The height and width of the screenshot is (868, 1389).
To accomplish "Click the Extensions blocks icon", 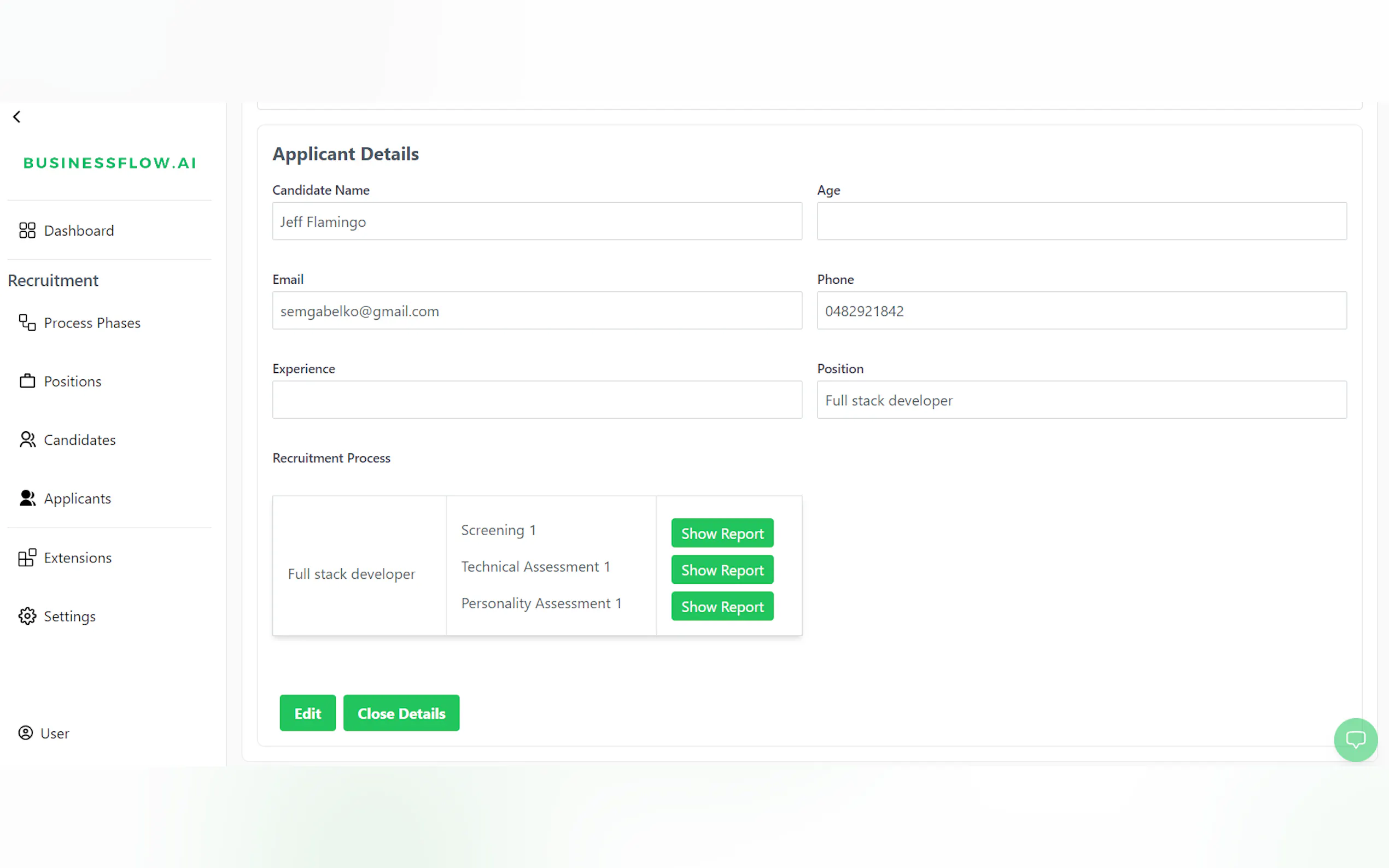I will (x=27, y=558).
